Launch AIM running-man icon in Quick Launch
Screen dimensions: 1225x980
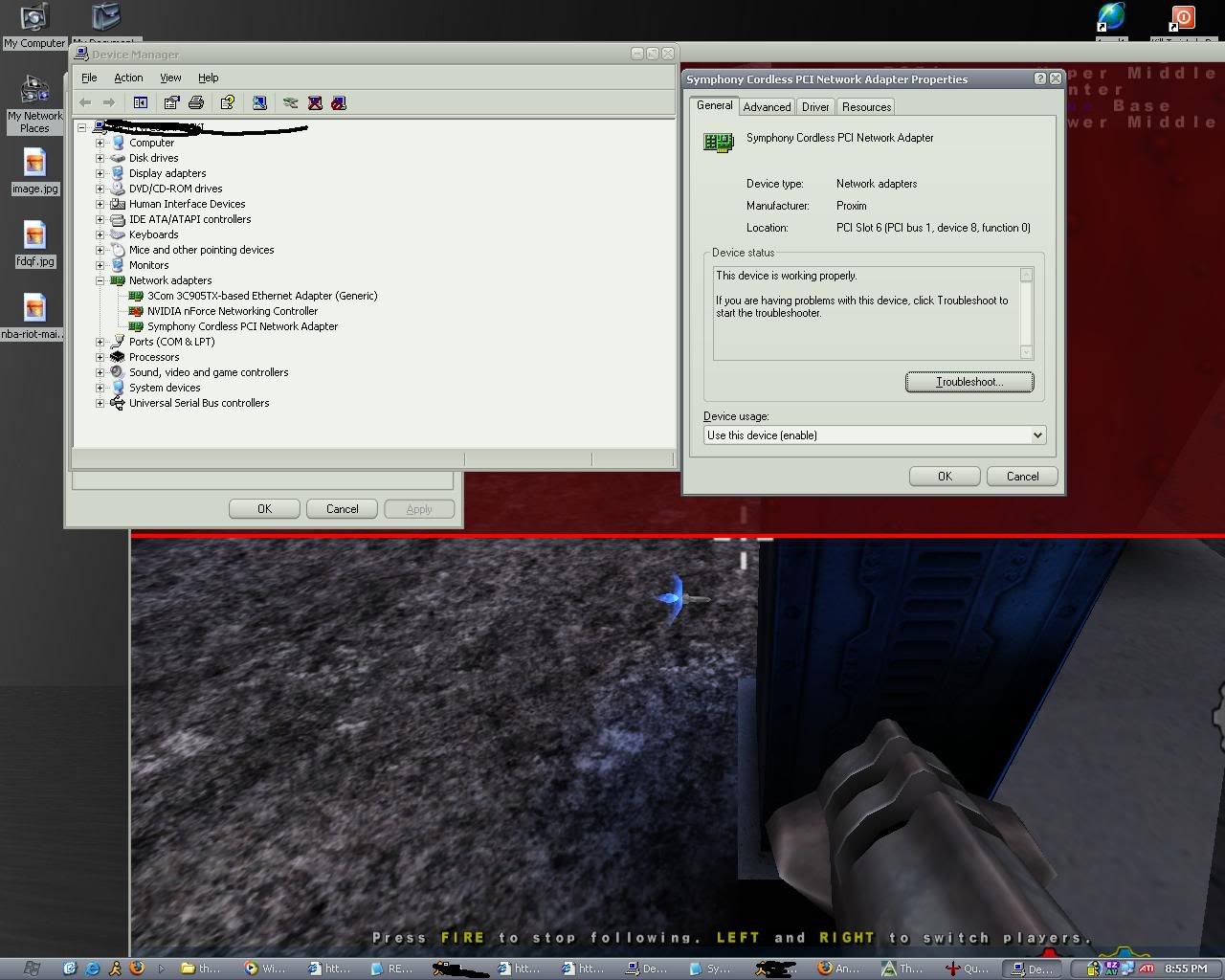tap(115, 969)
